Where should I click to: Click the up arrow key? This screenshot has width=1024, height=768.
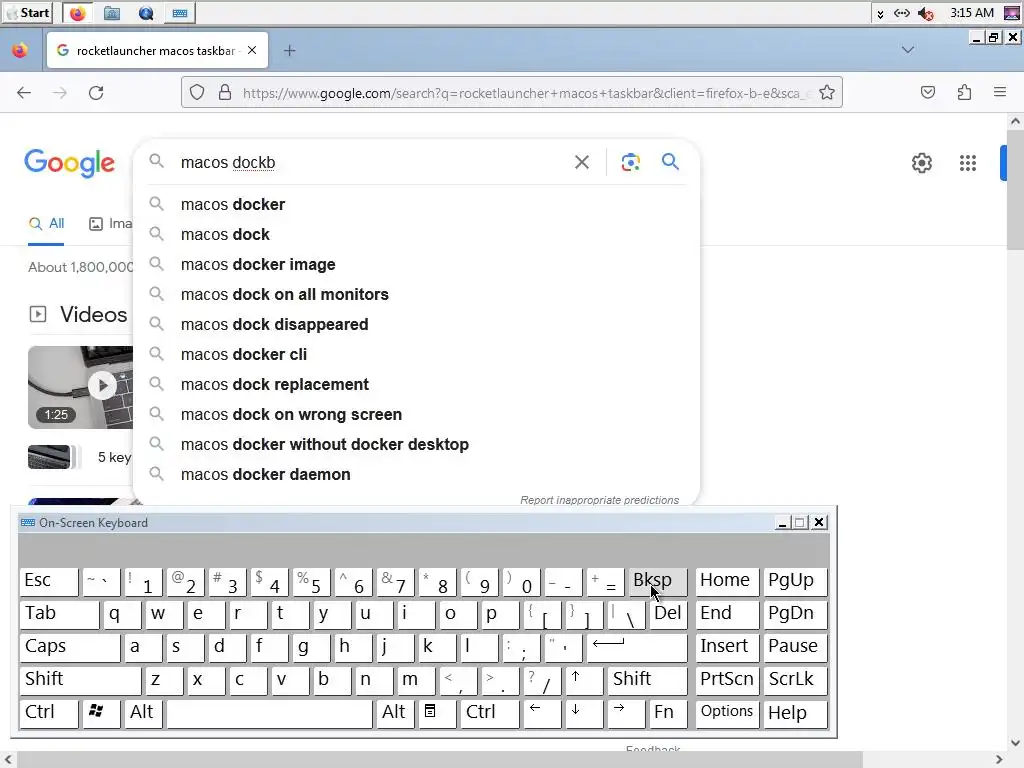pyautogui.click(x=584, y=680)
